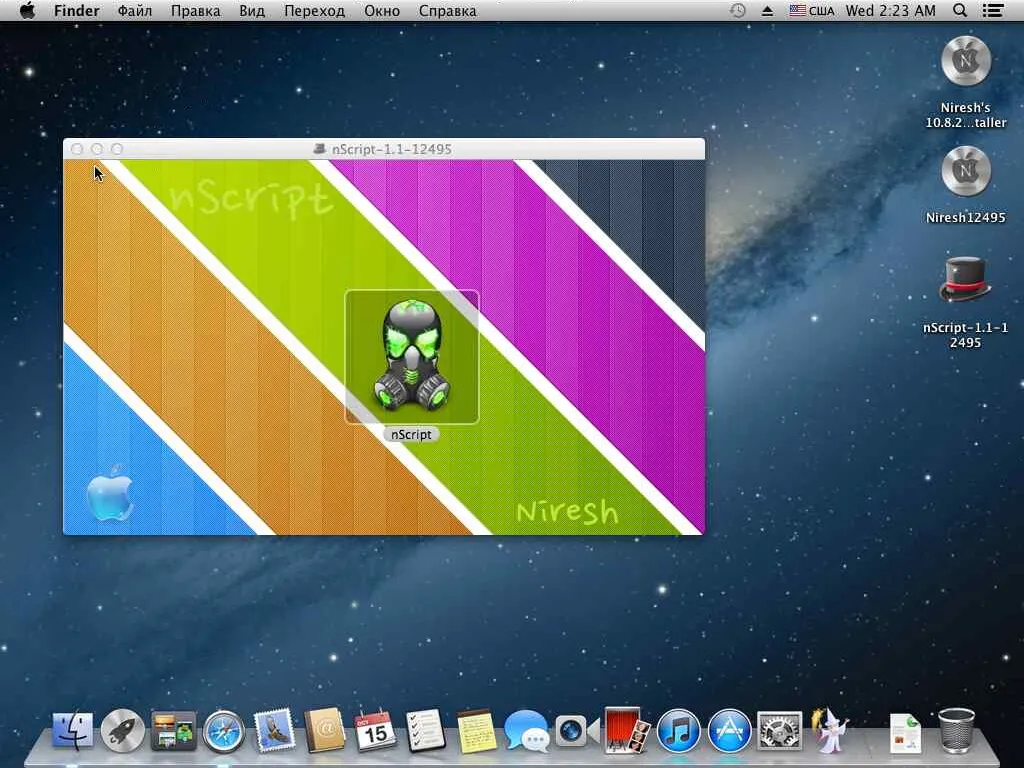Open the document stack in Dock

[x=906, y=733]
